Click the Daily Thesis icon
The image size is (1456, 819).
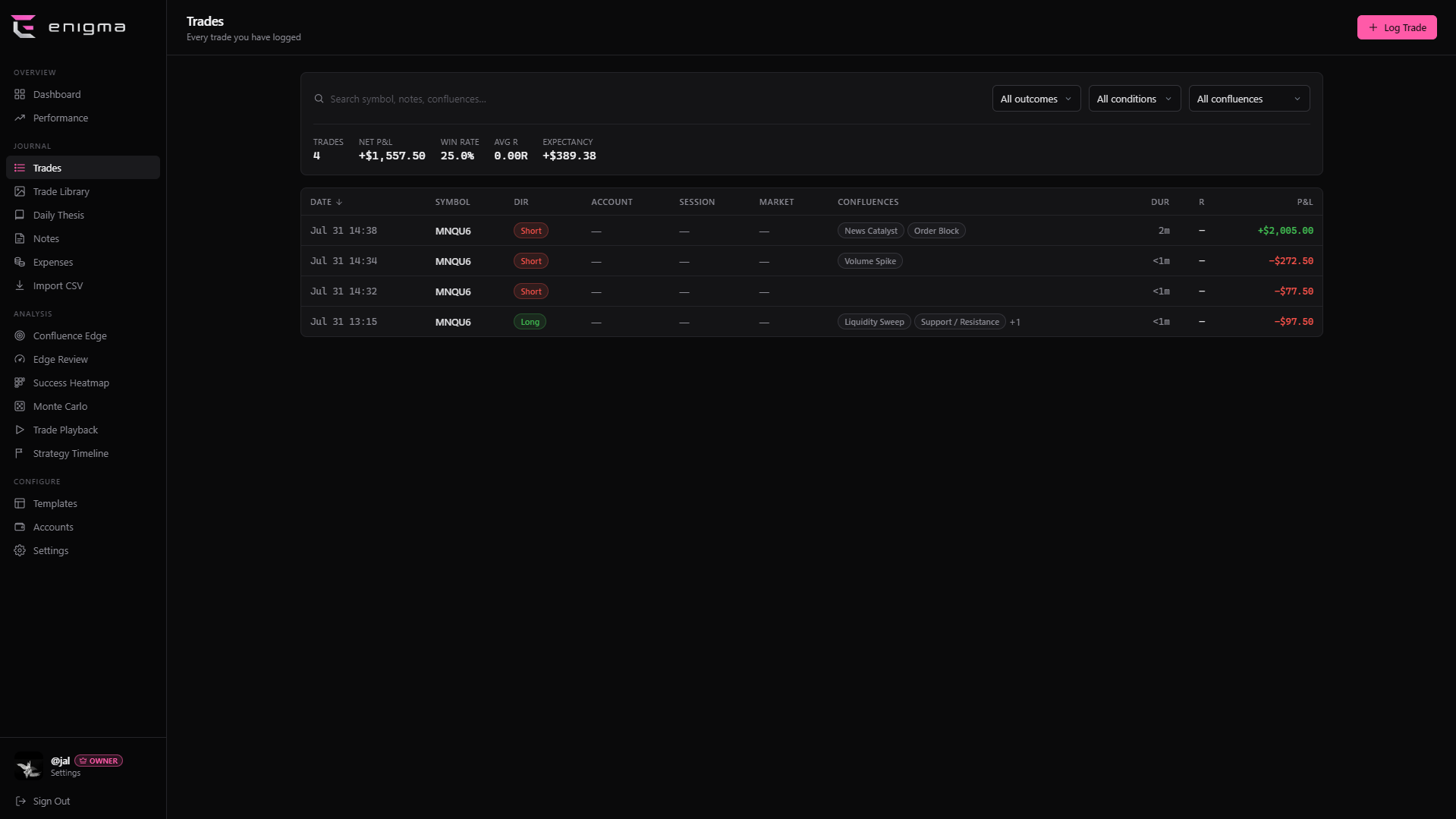coord(20,215)
